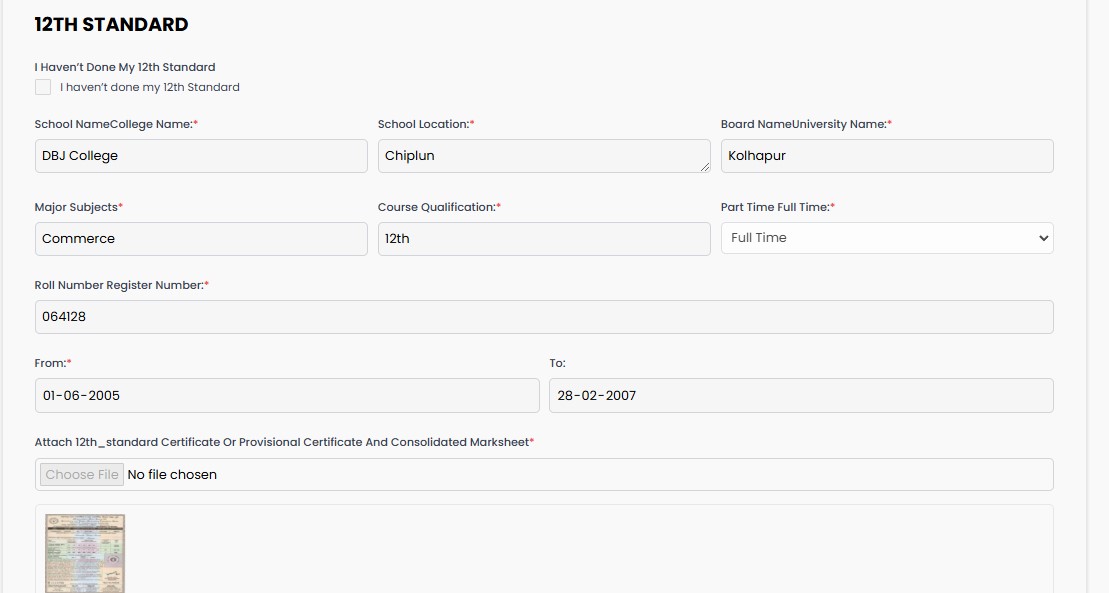
Task: Grab the resize handle of the School Location textarea
Action: click(x=705, y=167)
